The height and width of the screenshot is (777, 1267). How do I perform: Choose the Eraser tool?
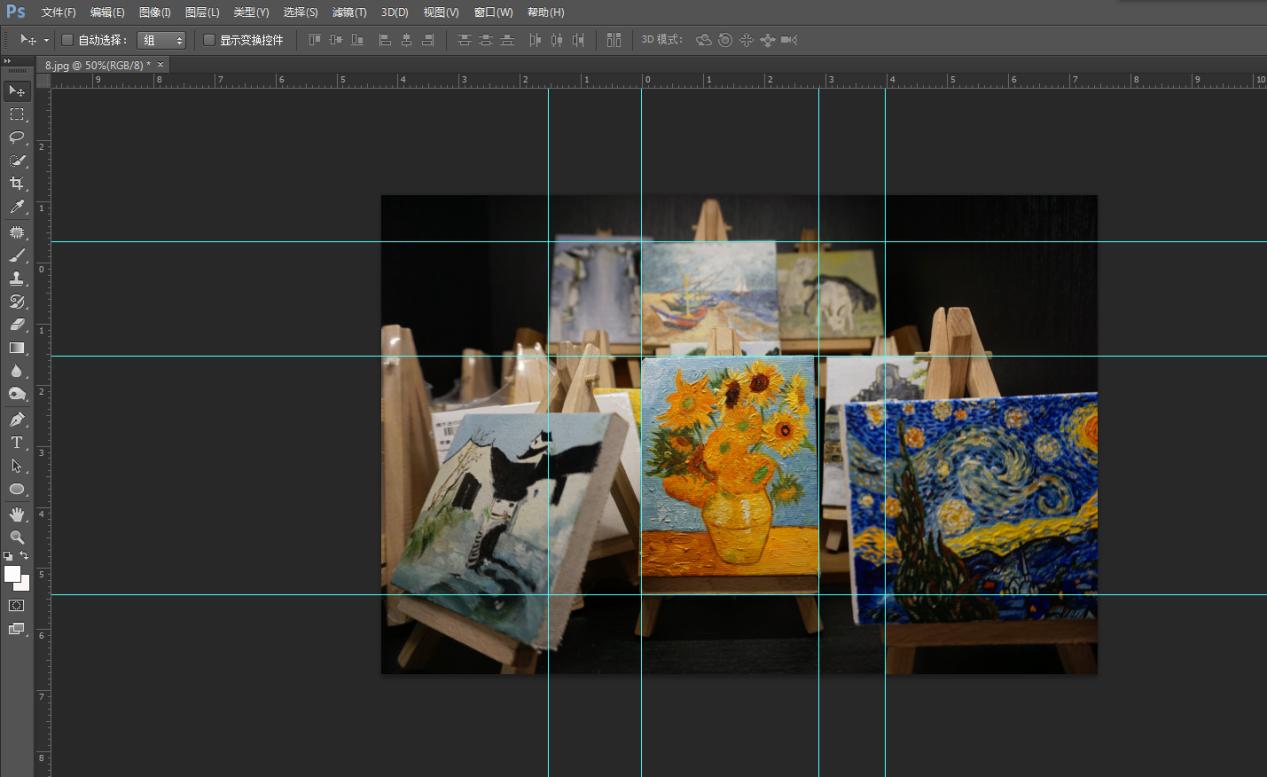pyautogui.click(x=17, y=325)
